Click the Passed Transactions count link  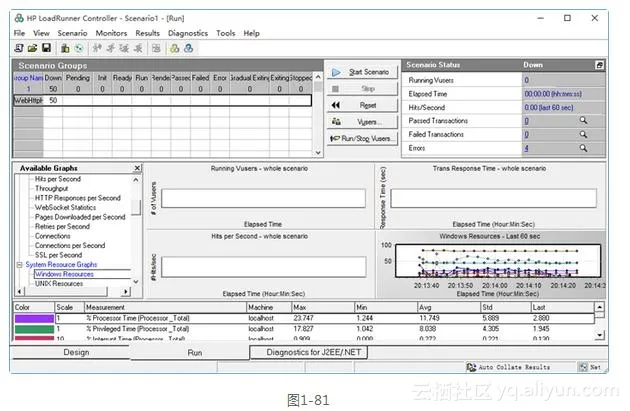pyautogui.click(x=527, y=121)
